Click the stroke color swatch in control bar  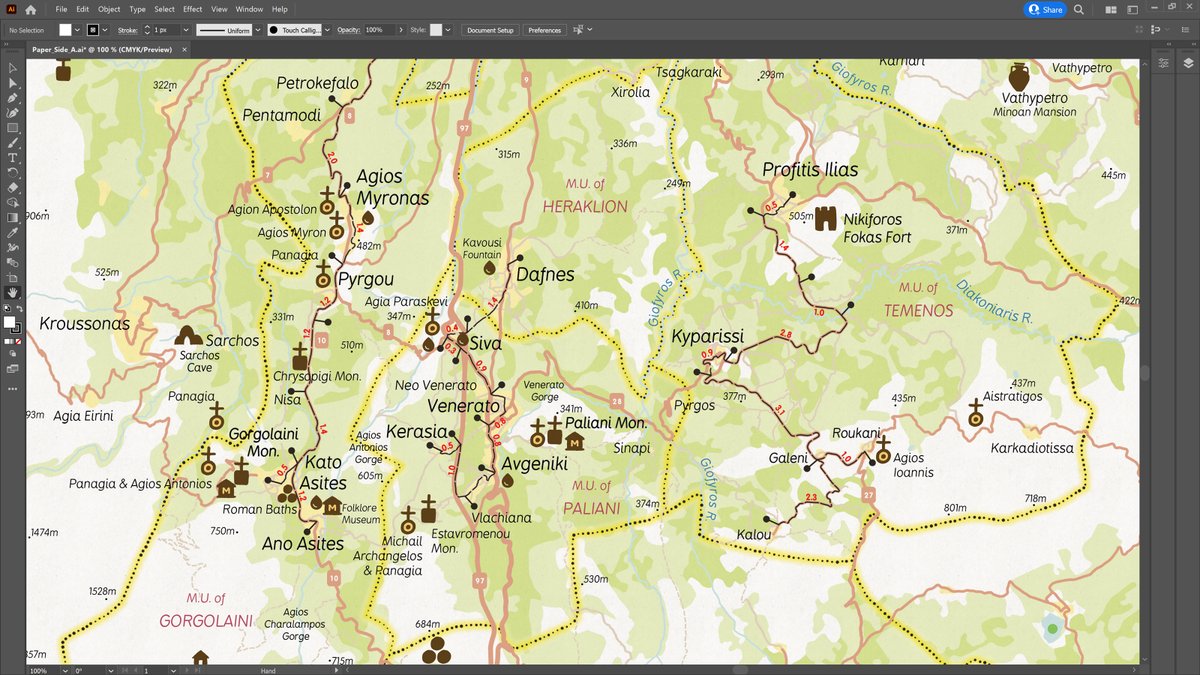coord(92,30)
